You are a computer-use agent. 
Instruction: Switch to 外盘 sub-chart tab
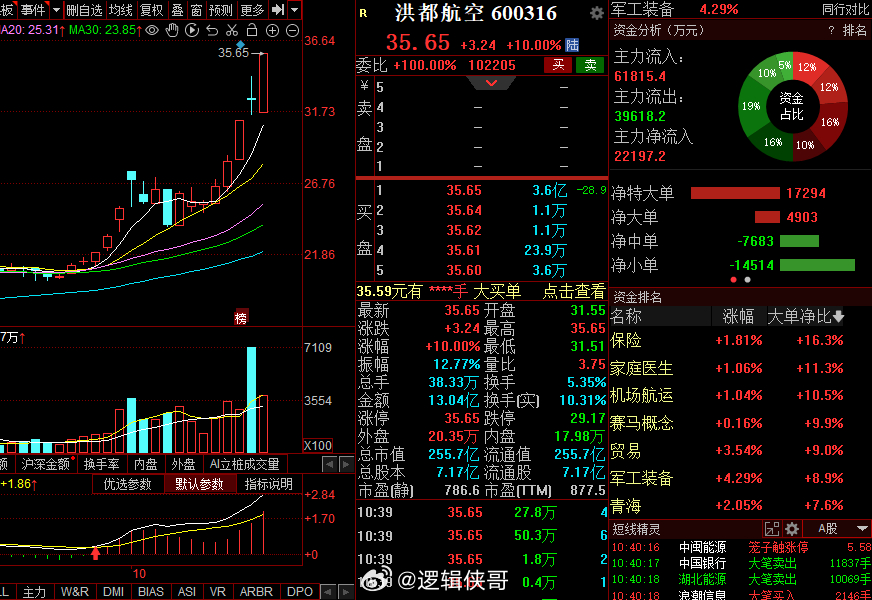coord(183,464)
